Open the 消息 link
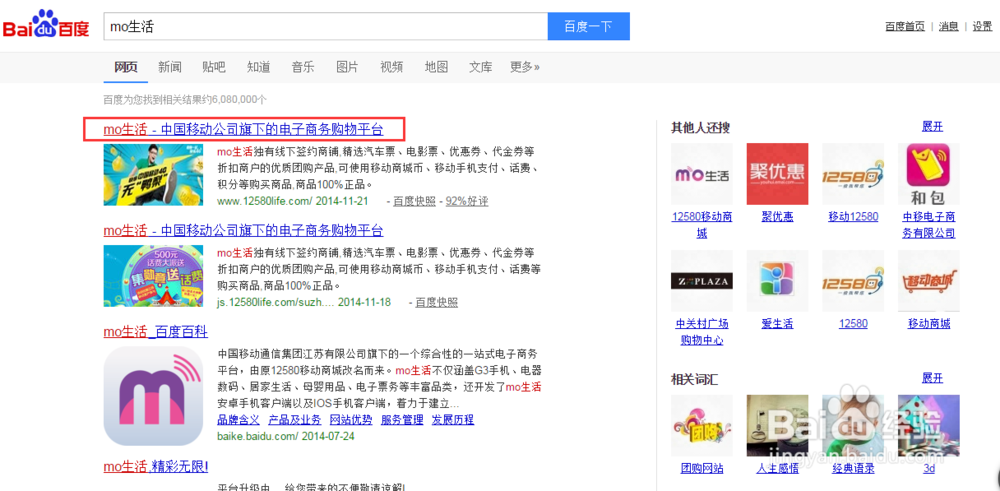The width and height of the screenshot is (1000, 491). pos(948,26)
